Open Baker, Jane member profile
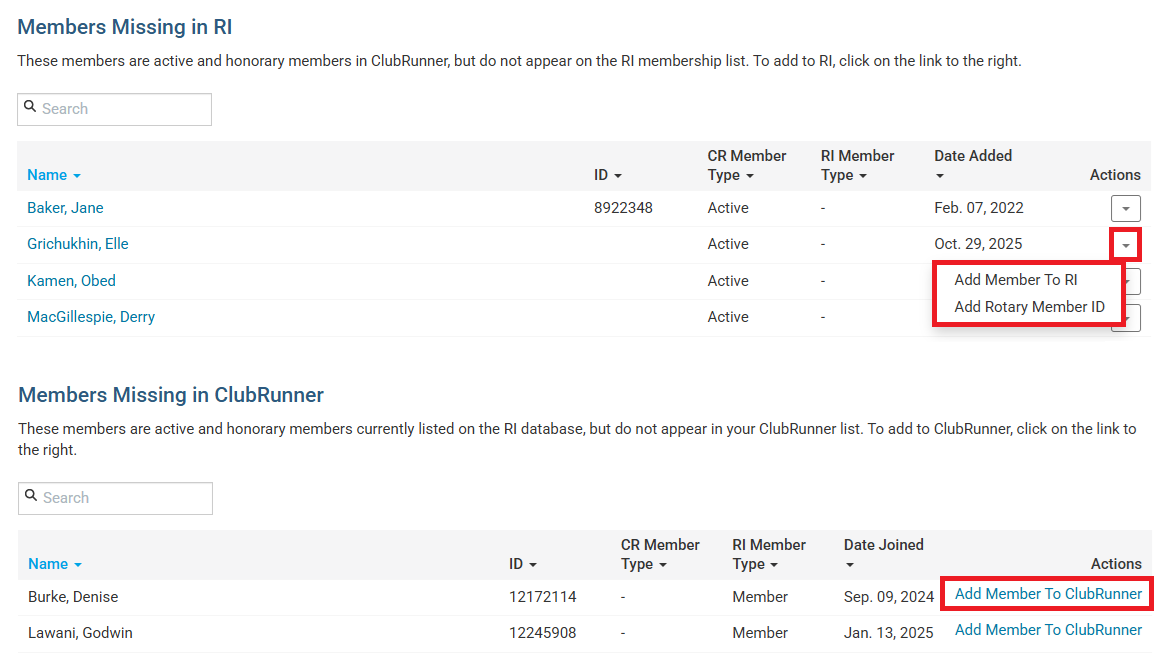The height and width of the screenshot is (666, 1164). coord(65,208)
